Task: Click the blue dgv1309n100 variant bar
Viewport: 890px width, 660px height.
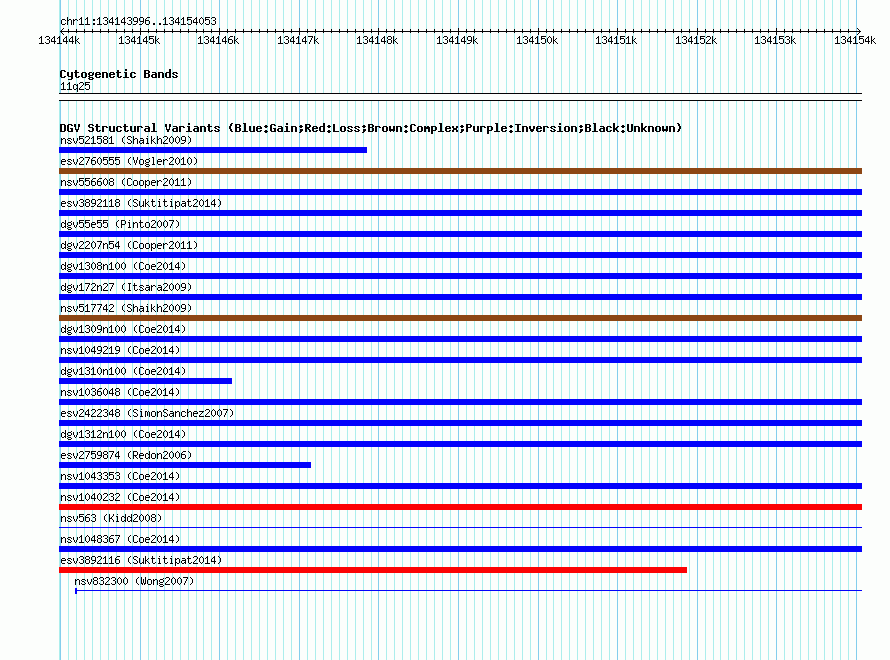Action: [460, 339]
